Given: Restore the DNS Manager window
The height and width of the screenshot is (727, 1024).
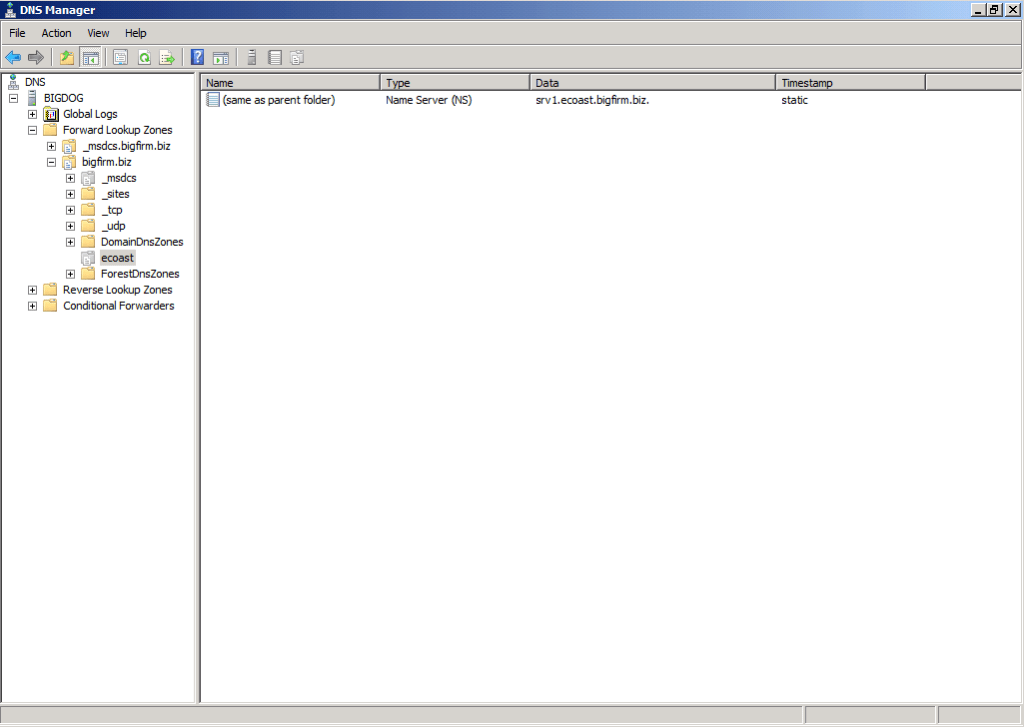Looking at the screenshot, I should (994, 10).
